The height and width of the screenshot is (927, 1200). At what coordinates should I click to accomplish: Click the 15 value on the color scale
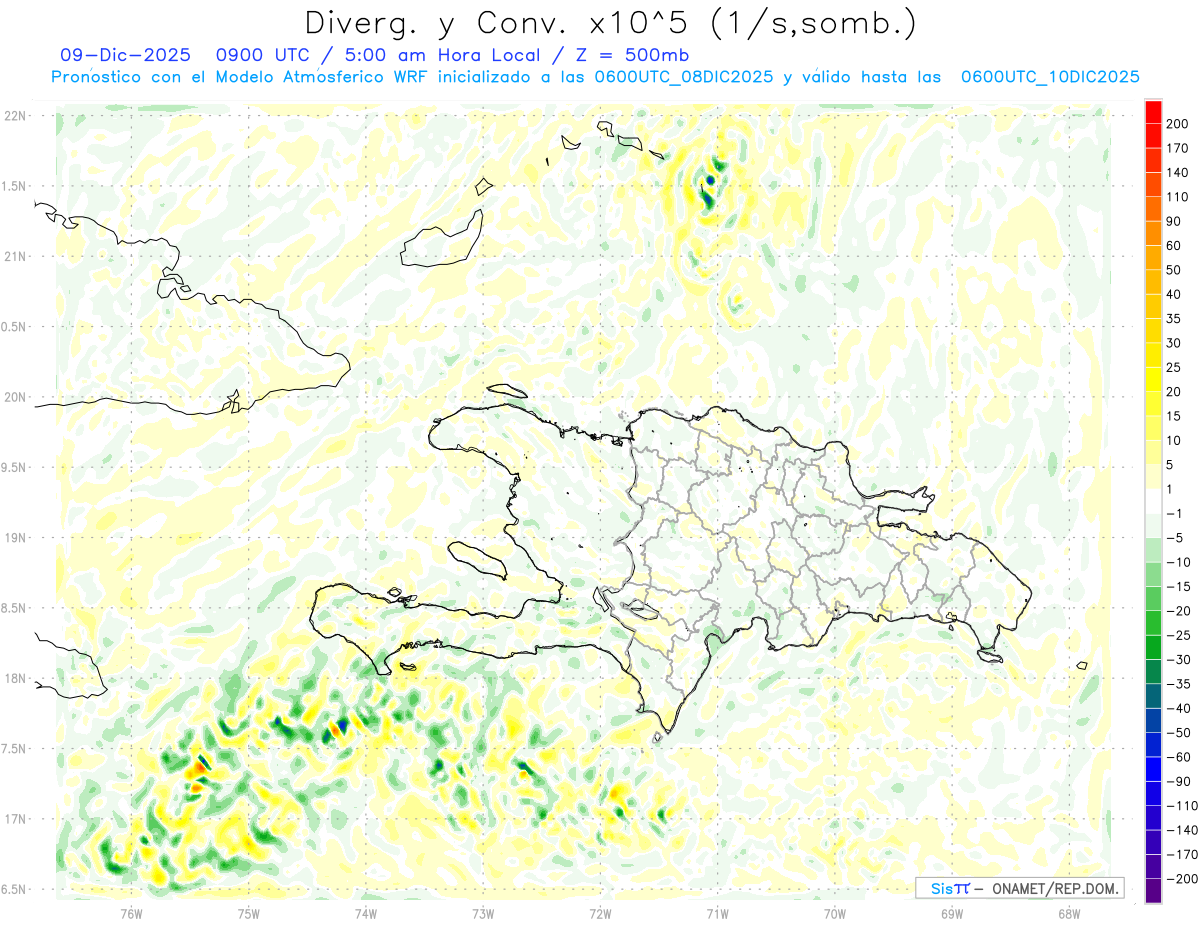click(x=1174, y=416)
